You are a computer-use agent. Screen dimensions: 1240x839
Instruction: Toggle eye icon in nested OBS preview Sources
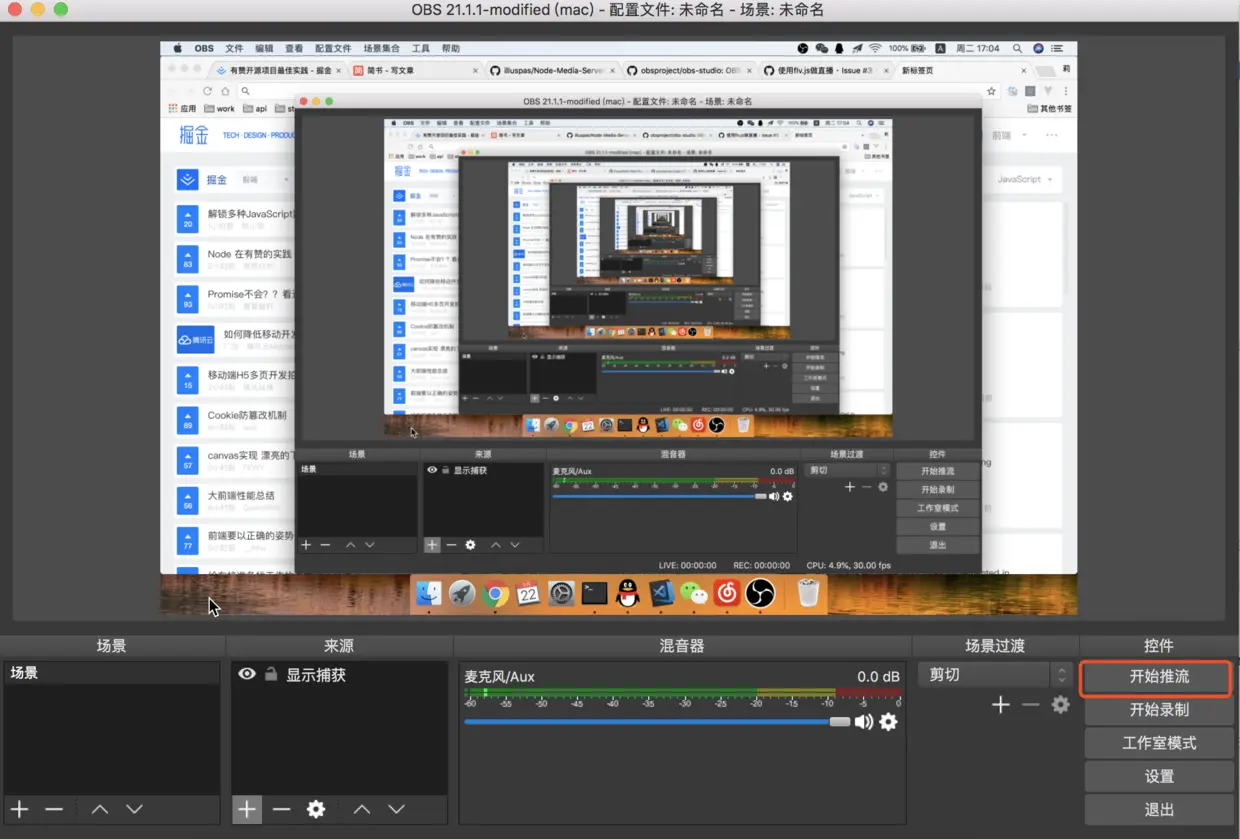(432, 470)
